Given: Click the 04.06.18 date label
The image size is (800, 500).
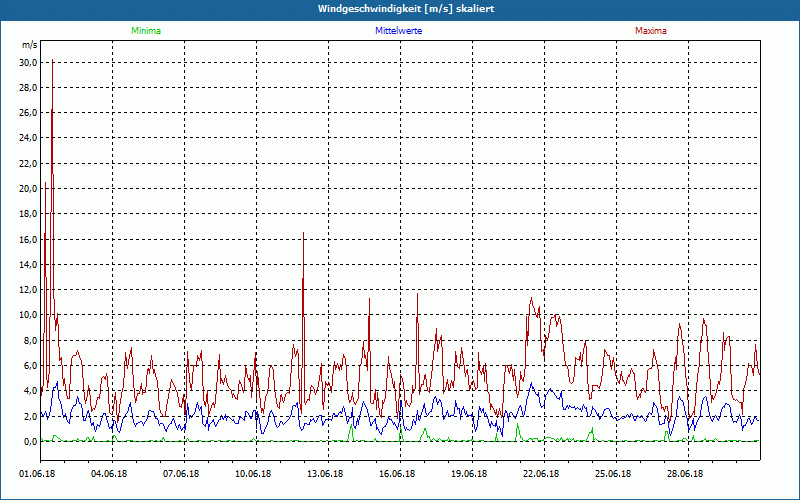Looking at the screenshot, I should click(x=109, y=474).
